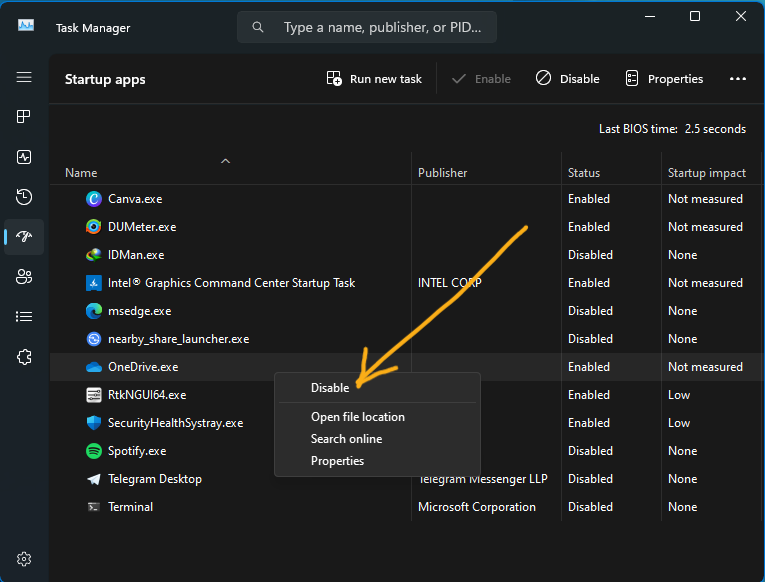Click the search magnifier icon
The image size is (765, 582).
pyautogui.click(x=258, y=27)
